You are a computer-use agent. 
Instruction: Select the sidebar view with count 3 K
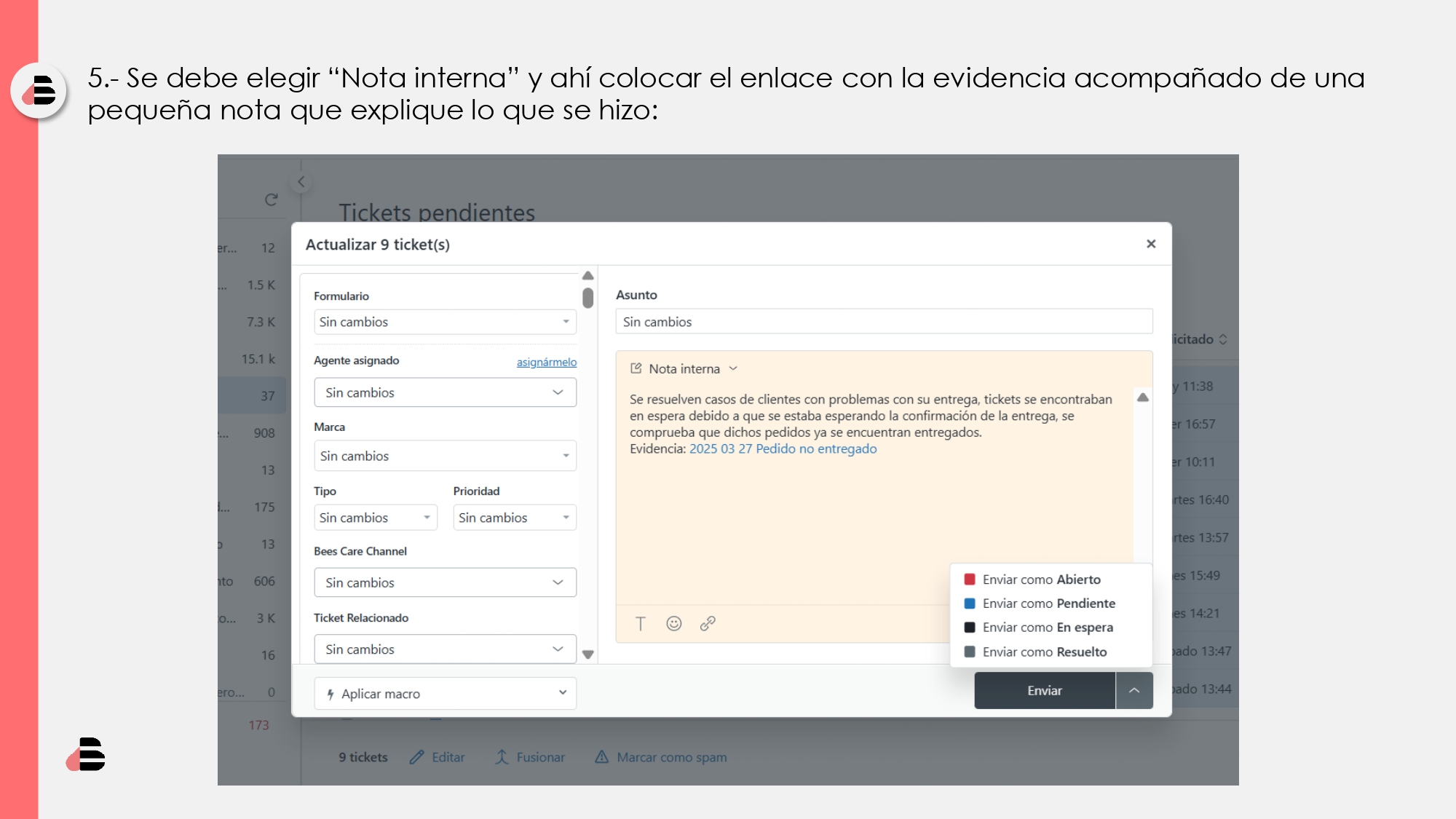pos(252,618)
